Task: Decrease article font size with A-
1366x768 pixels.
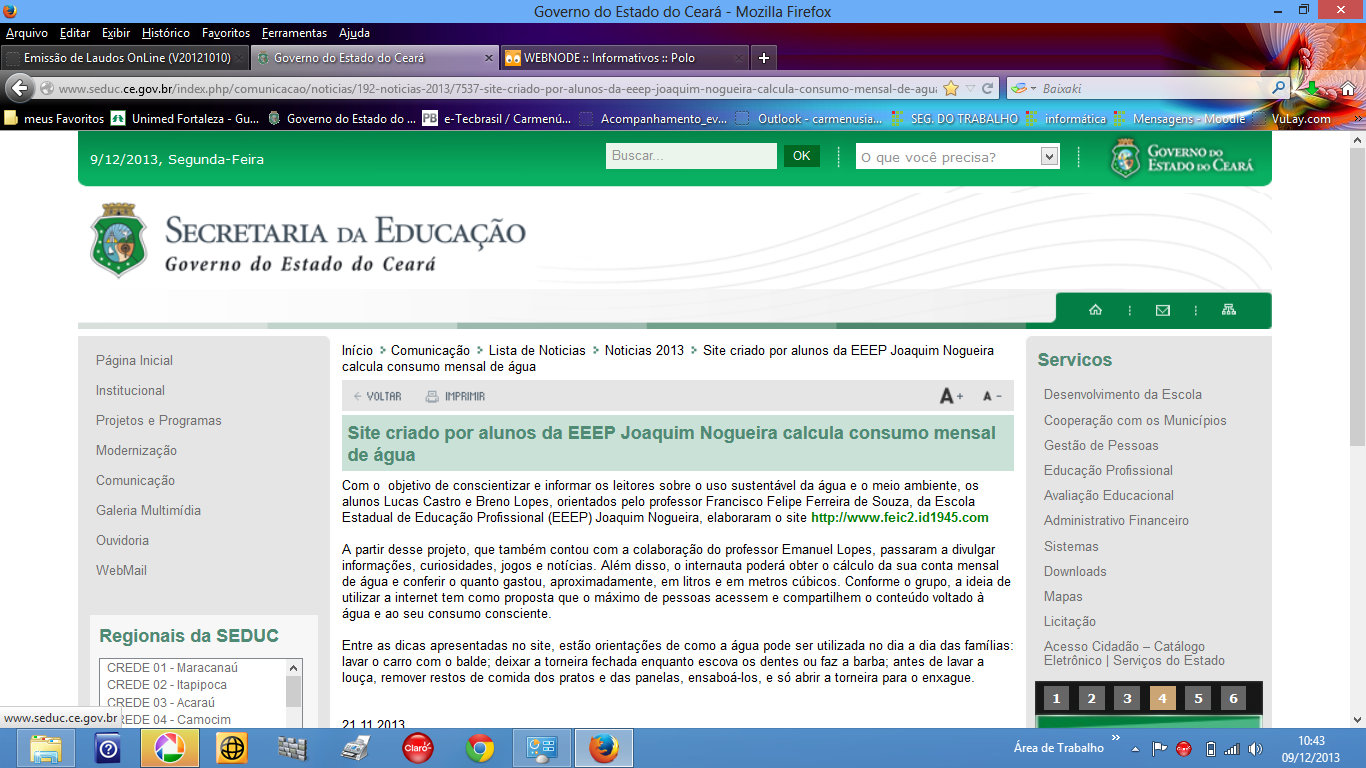Action: 992,396
